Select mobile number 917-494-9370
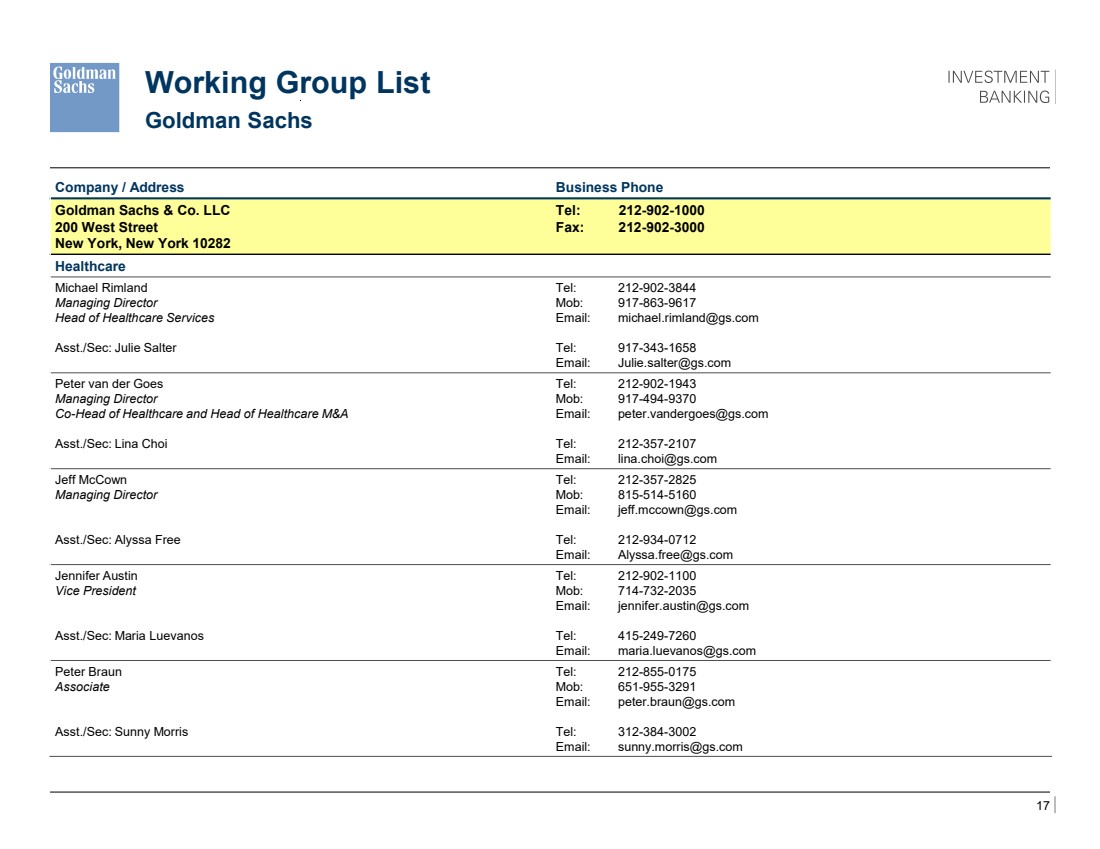This screenshot has width=1100, height=849. tap(657, 399)
